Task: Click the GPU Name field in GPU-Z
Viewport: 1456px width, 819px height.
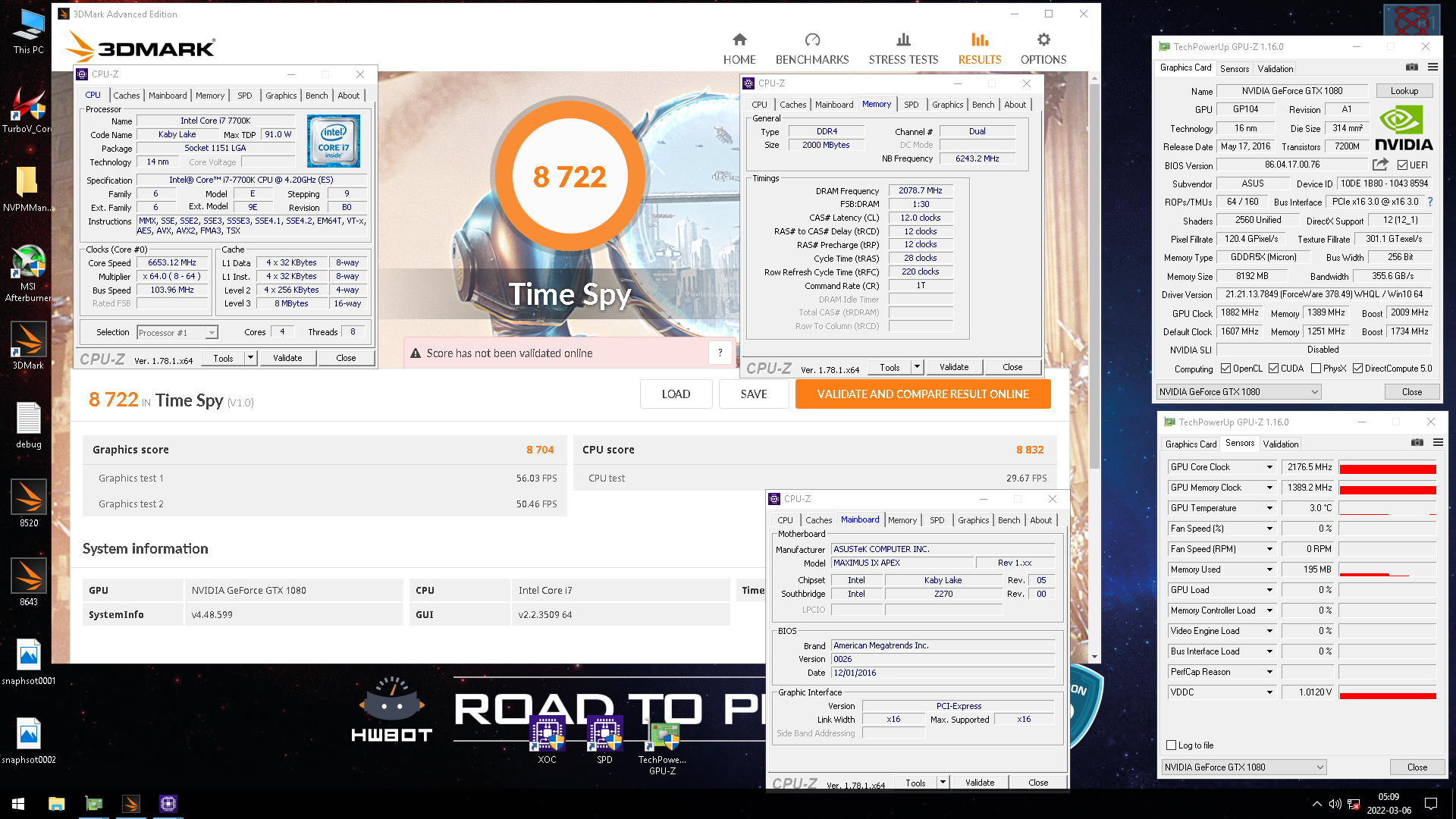Action: 1292,91
